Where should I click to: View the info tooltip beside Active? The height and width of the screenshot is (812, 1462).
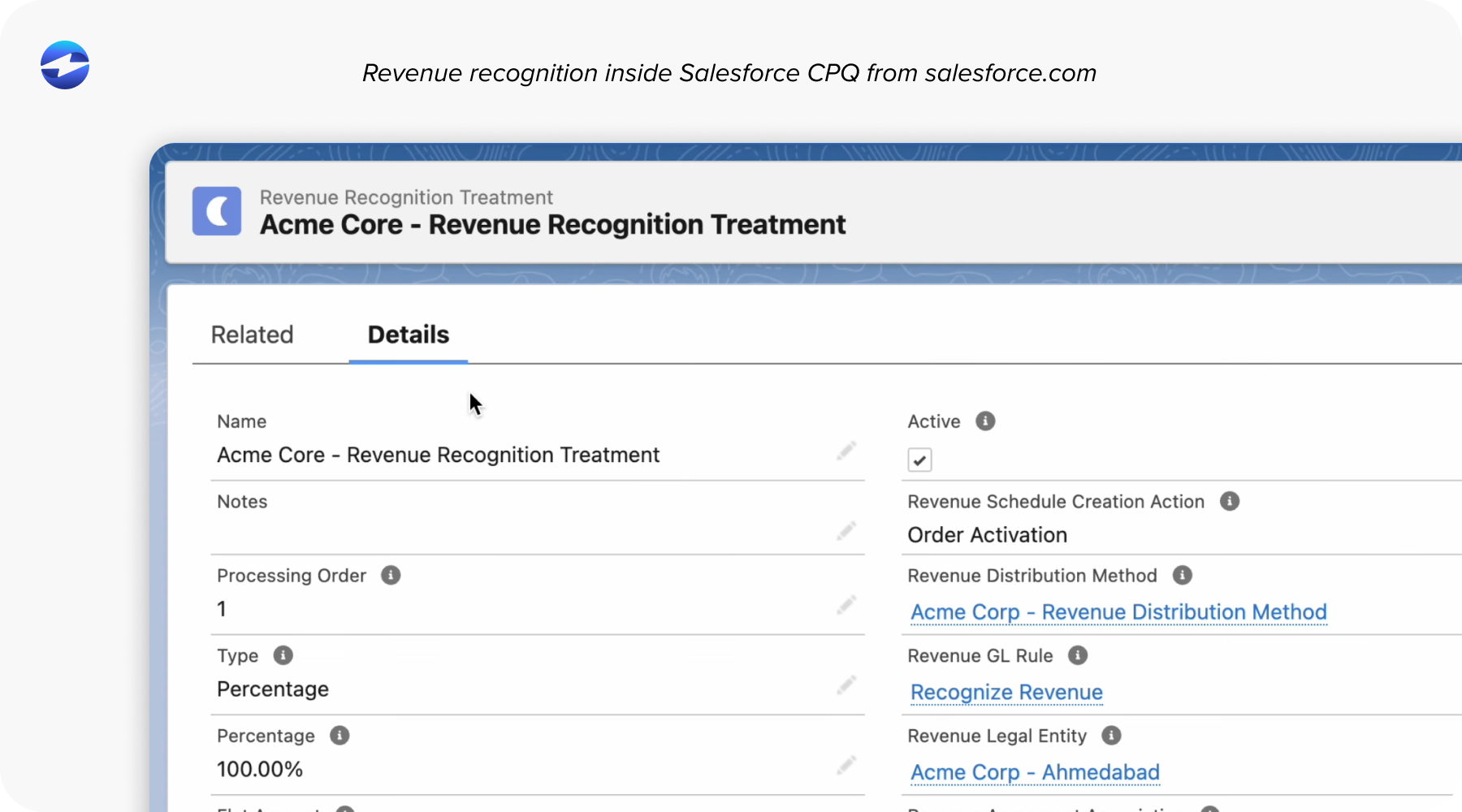click(985, 421)
